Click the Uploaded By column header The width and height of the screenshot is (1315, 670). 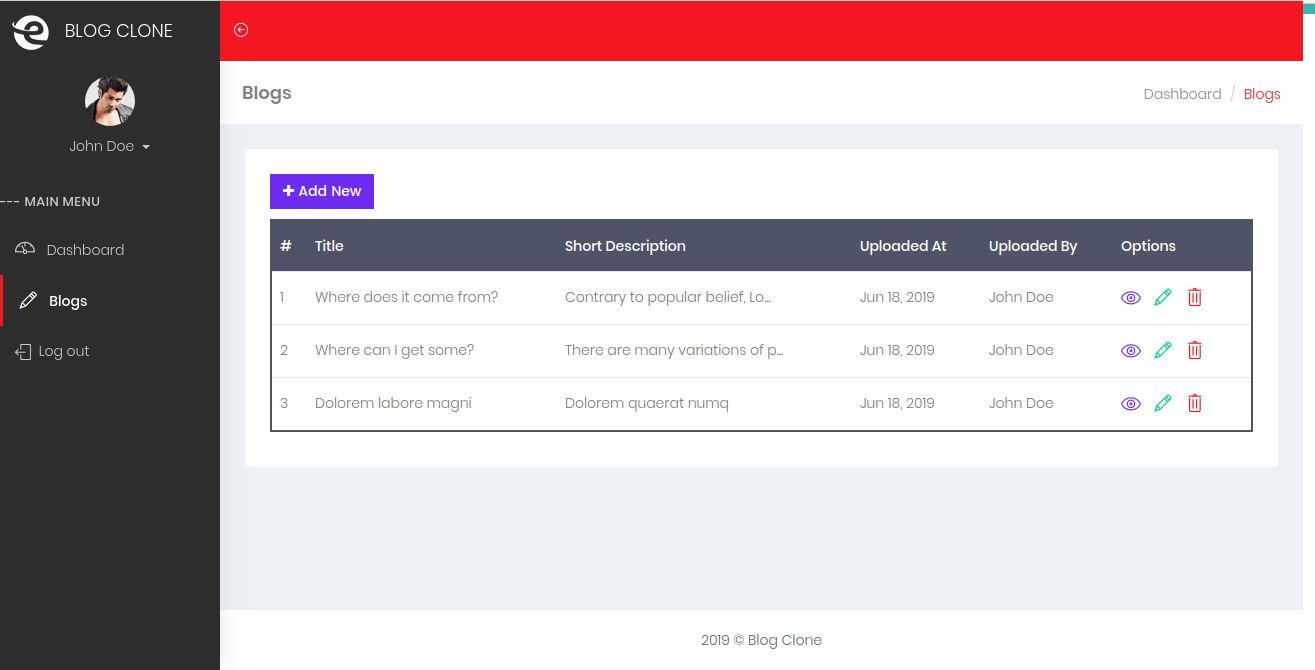point(1033,246)
